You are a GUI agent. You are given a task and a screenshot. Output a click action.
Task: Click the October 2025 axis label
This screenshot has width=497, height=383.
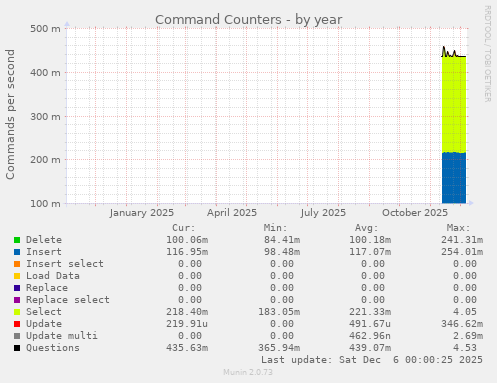pos(415,213)
